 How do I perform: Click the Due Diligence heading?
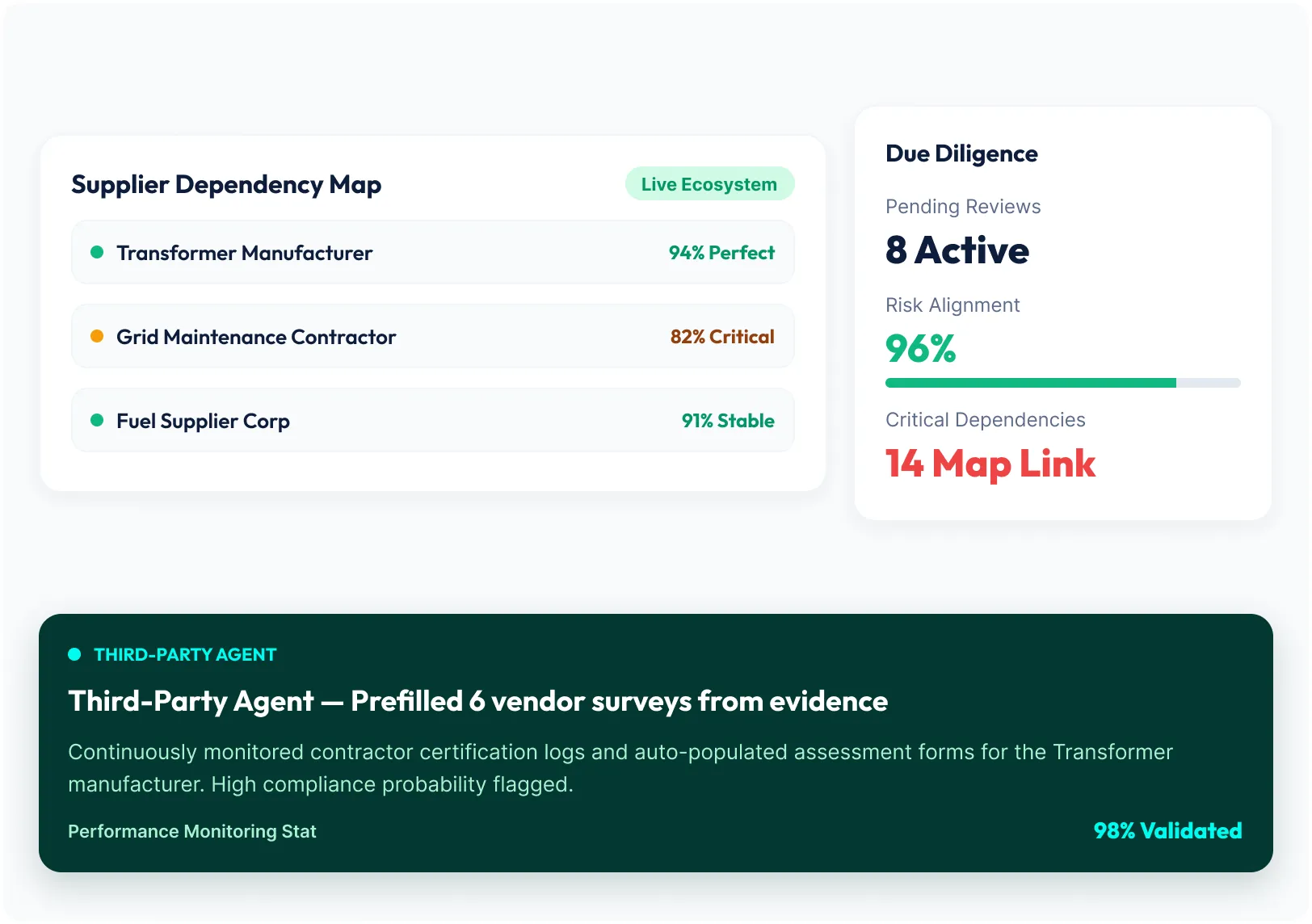pos(961,153)
